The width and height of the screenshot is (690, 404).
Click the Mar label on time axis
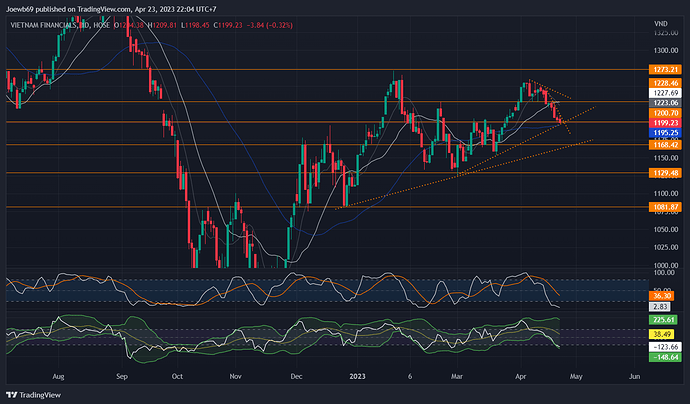pyautogui.click(x=457, y=377)
